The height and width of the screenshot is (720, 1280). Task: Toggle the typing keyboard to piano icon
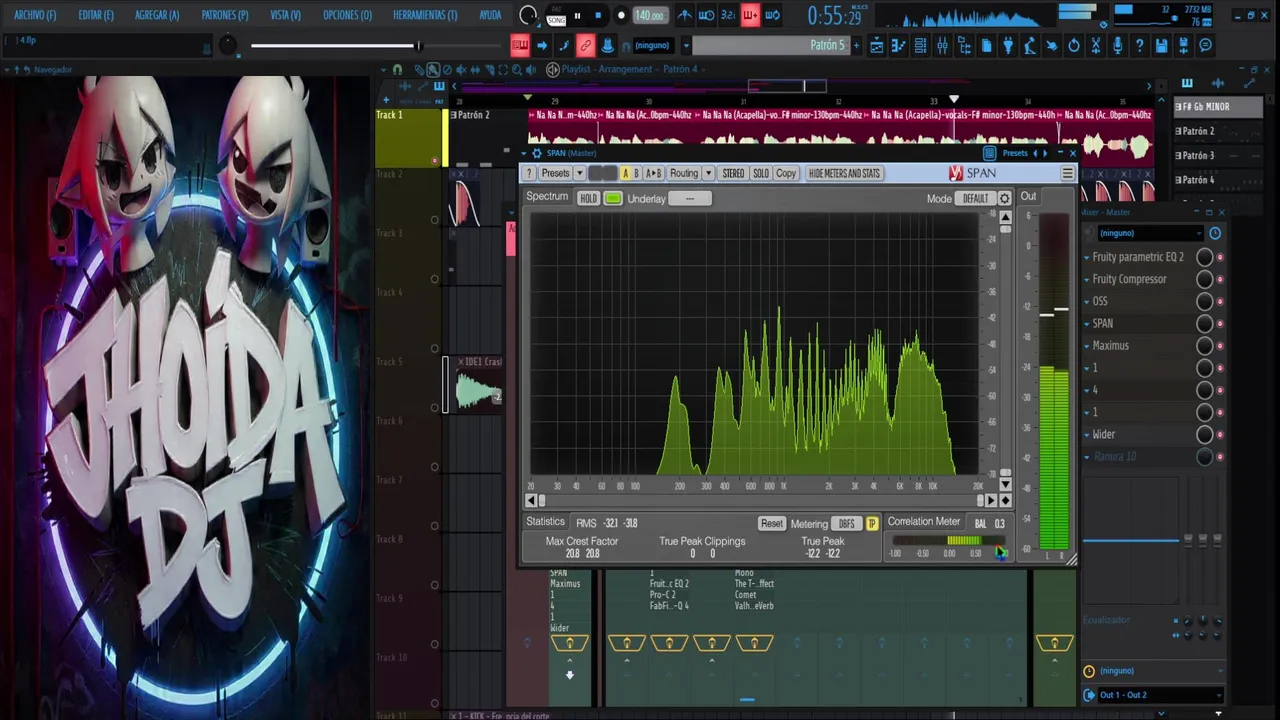point(520,45)
